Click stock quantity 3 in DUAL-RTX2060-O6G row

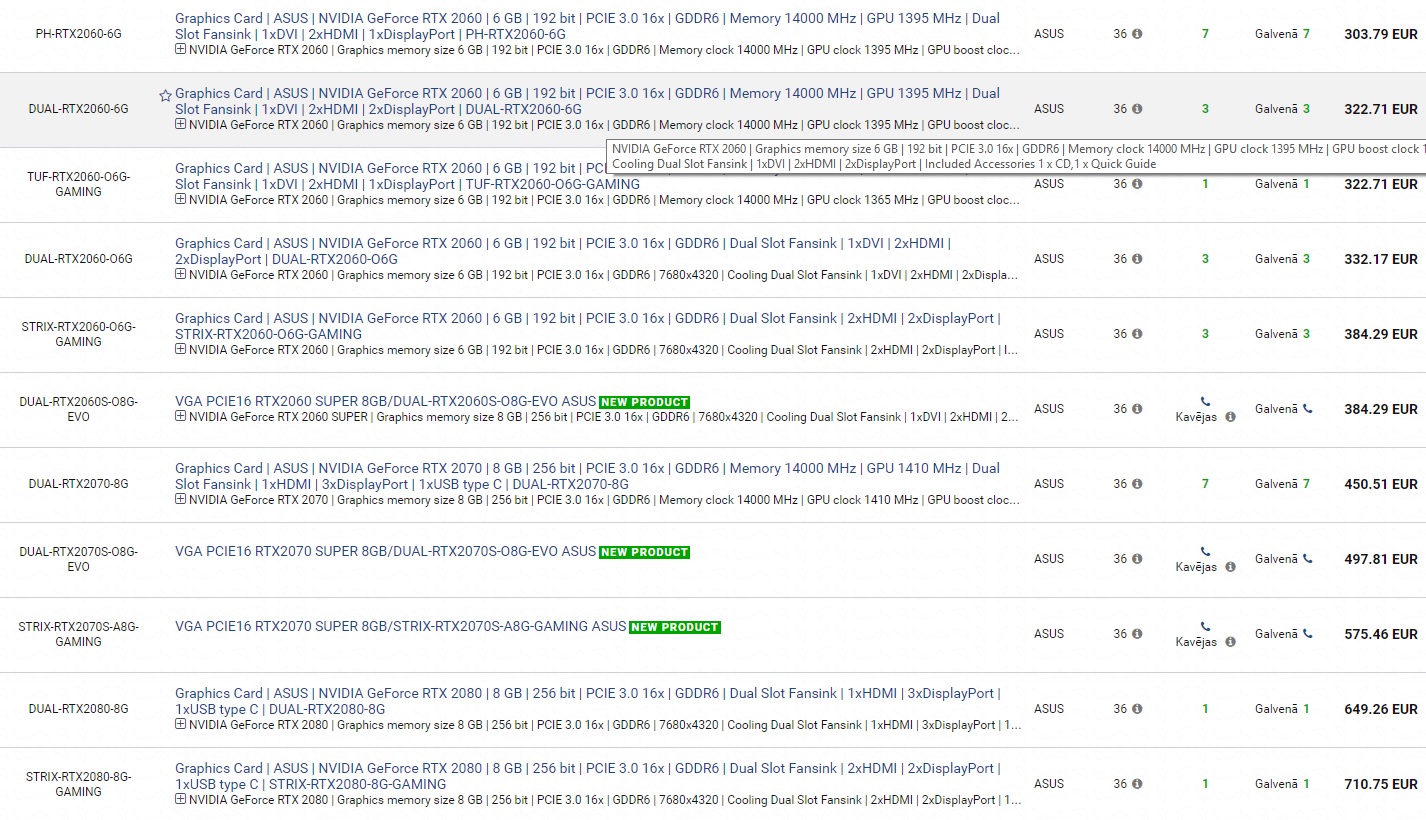tap(1205, 259)
